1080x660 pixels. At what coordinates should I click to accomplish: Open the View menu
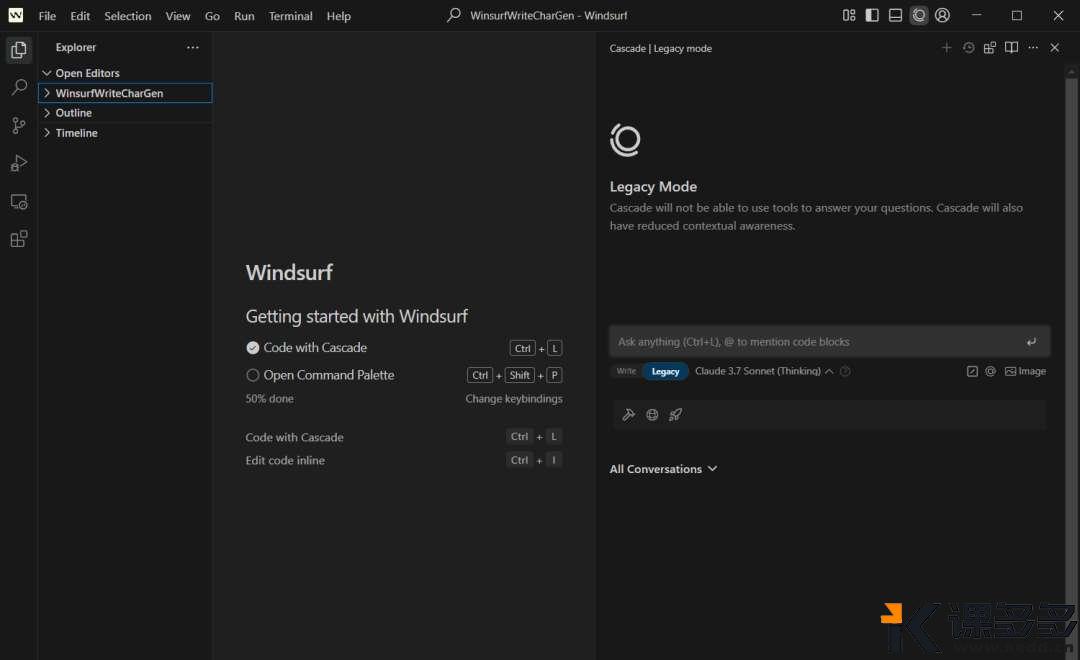[x=178, y=16]
